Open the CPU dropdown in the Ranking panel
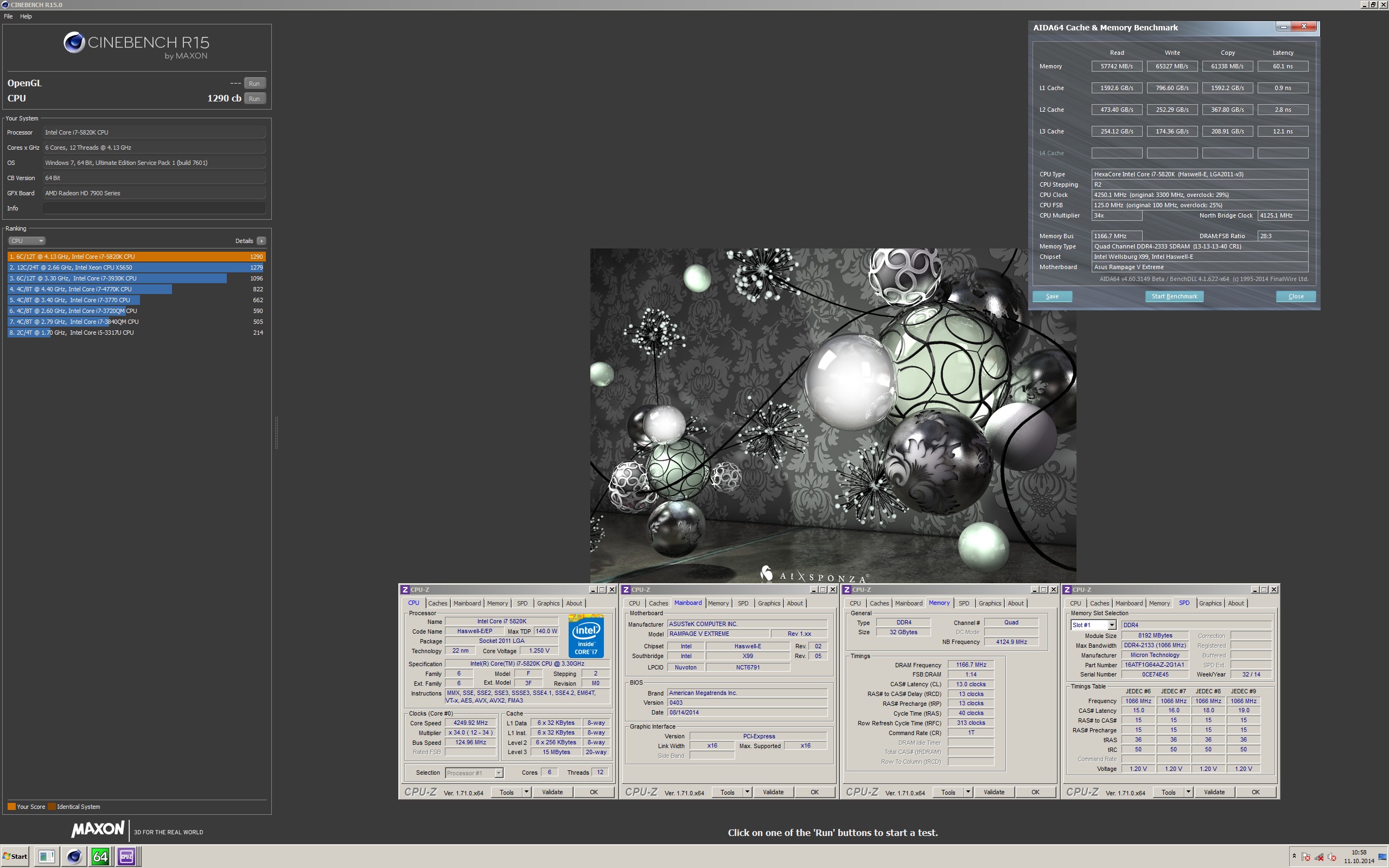 pos(27,241)
